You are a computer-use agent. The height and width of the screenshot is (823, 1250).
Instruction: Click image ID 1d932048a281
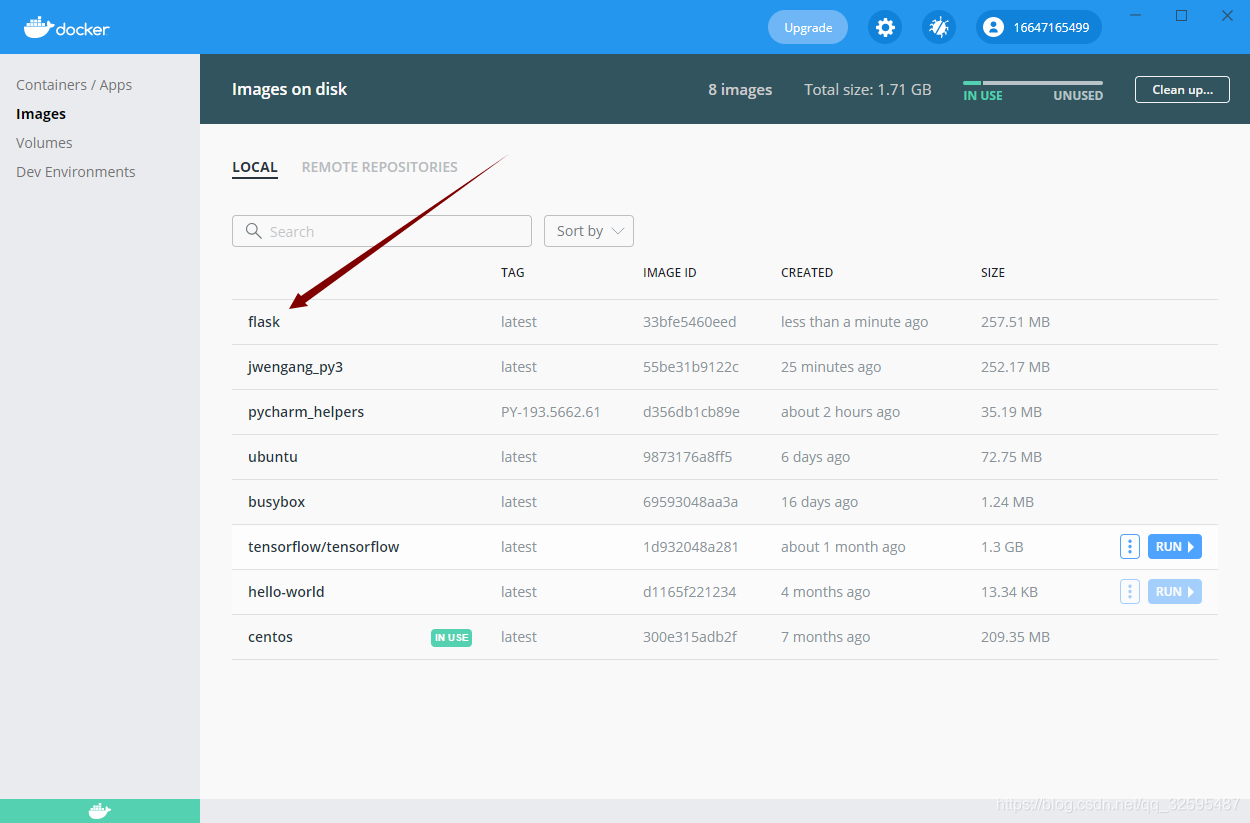tap(690, 547)
